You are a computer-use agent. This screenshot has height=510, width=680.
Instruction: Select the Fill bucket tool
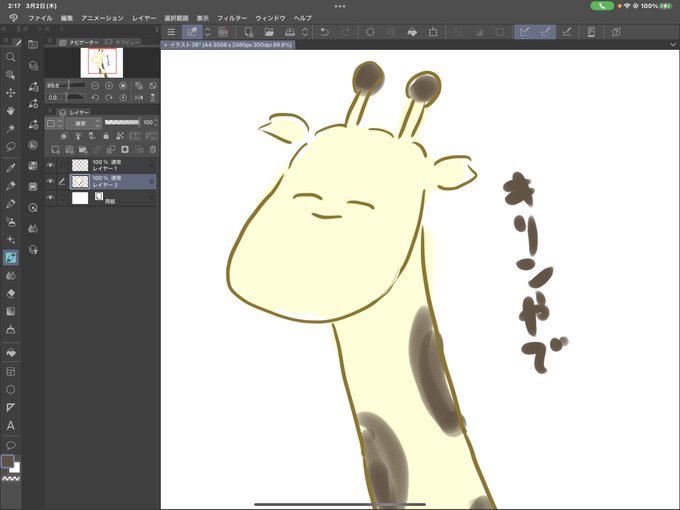[11, 353]
